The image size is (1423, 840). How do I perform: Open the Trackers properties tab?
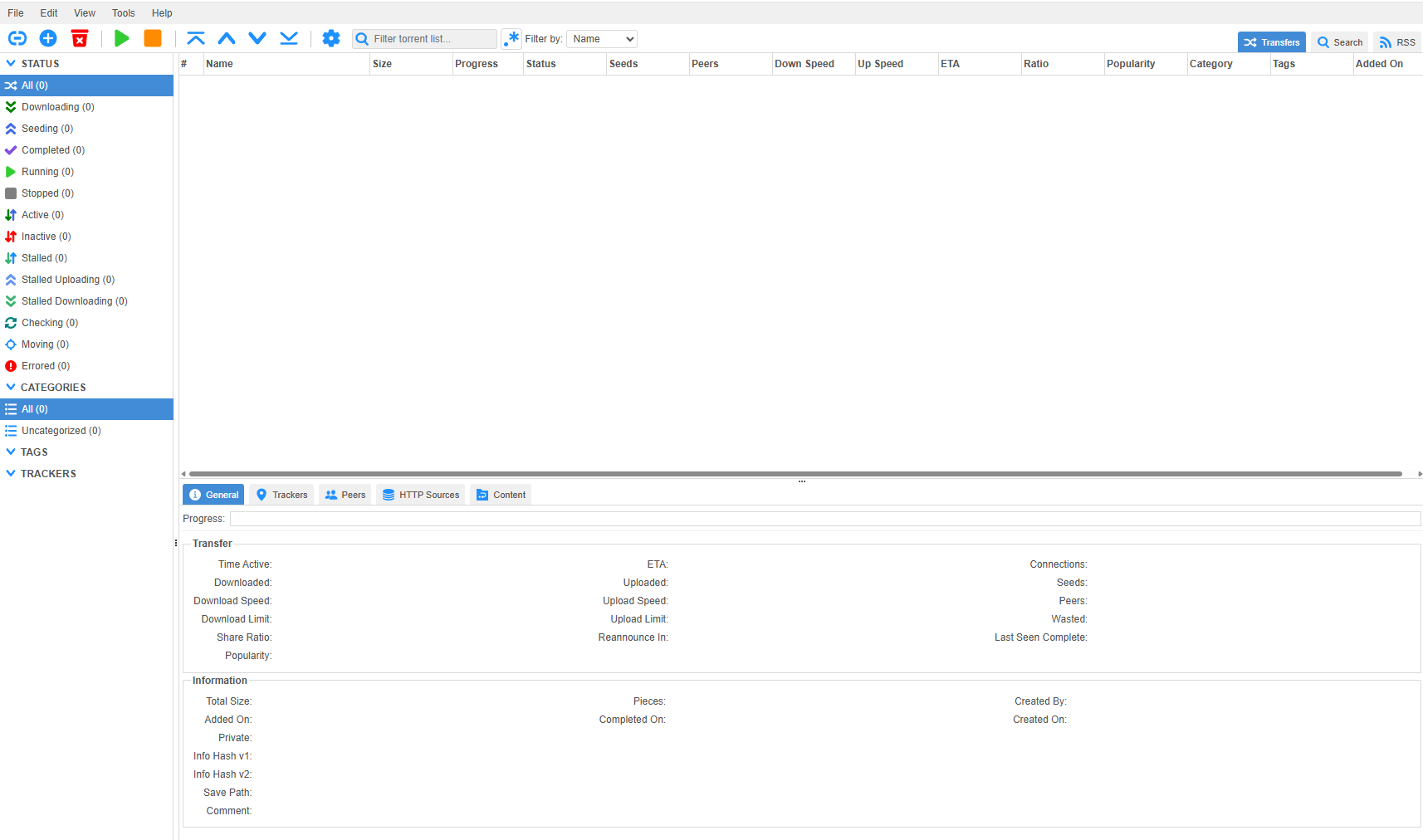pos(281,495)
